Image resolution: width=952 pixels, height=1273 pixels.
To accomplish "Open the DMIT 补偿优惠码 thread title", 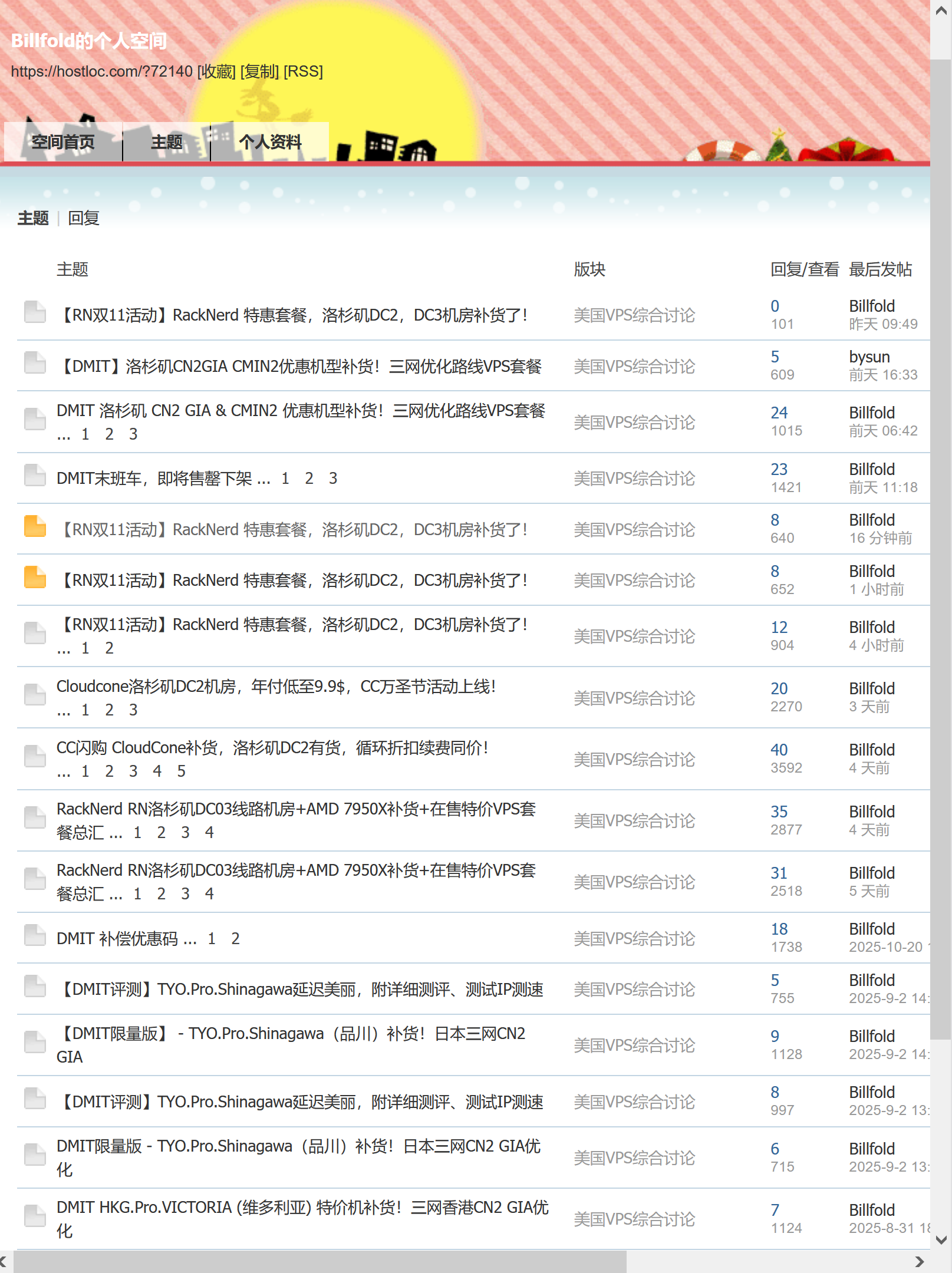I will [x=117, y=939].
